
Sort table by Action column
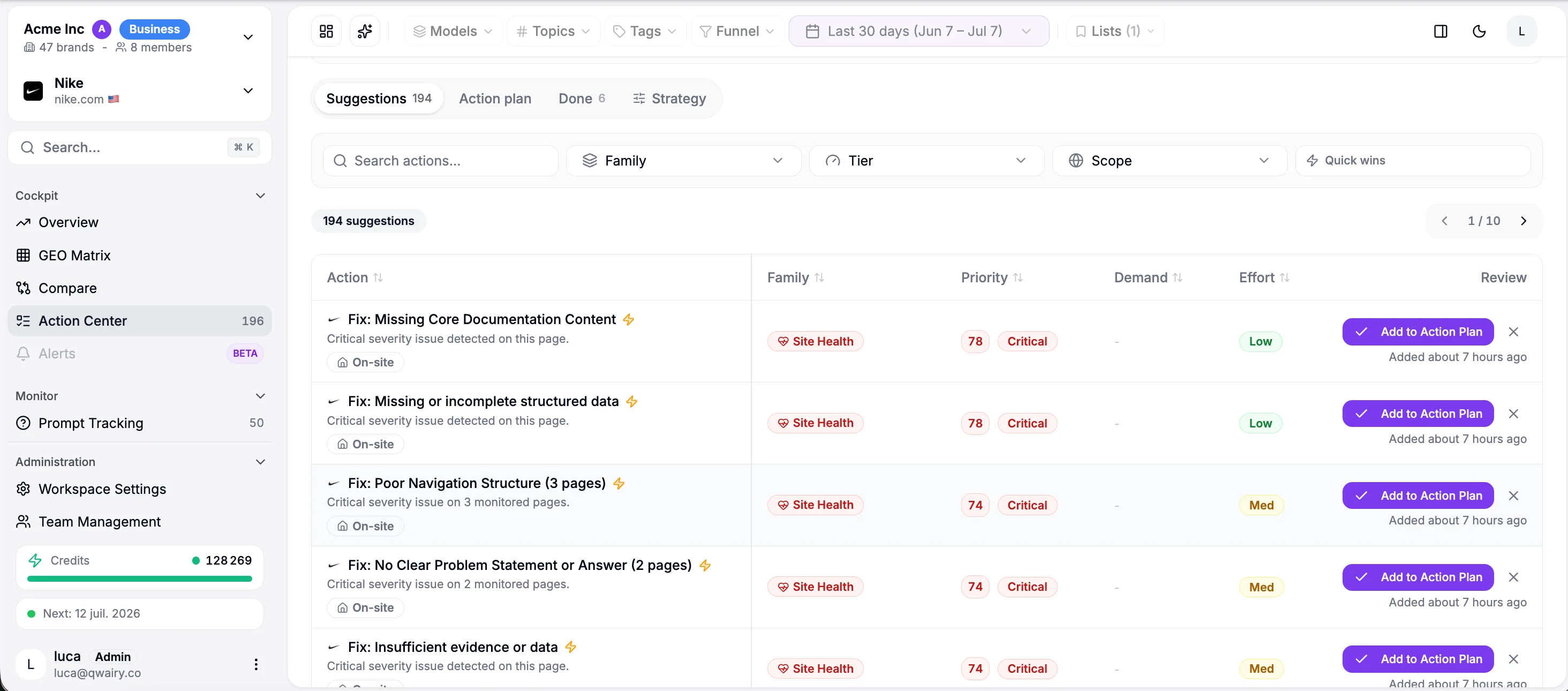tap(355, 277)
